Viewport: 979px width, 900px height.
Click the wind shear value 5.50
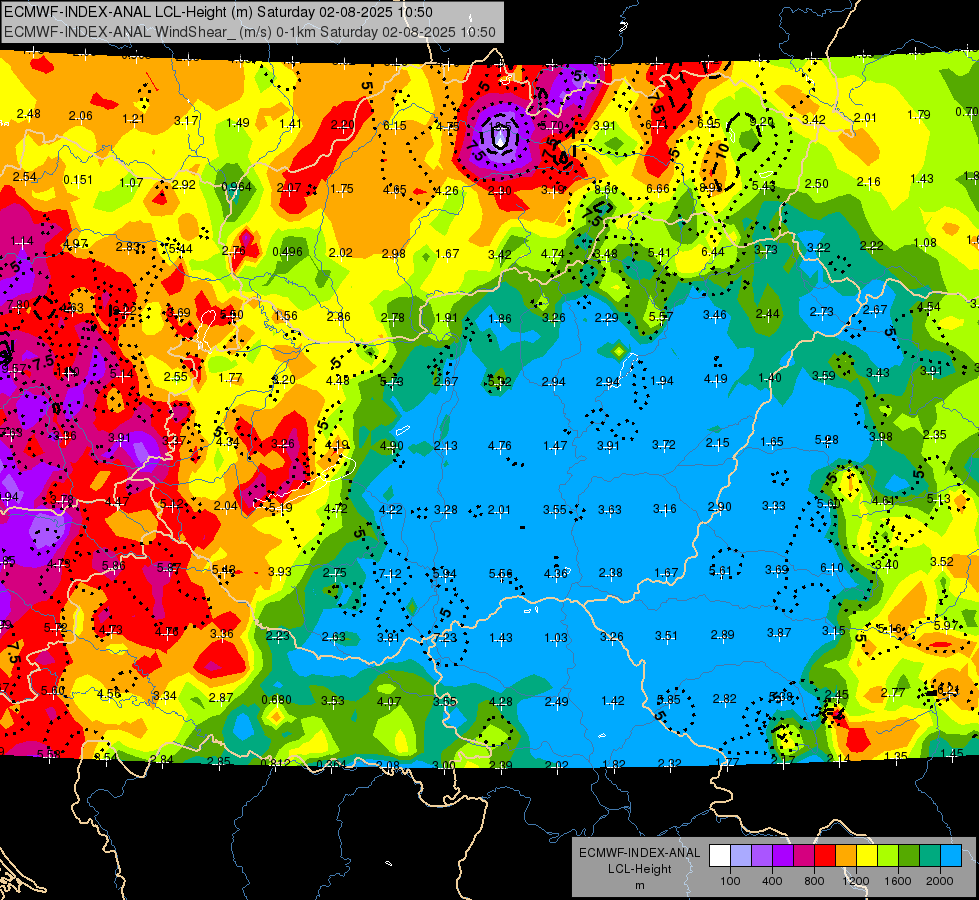[x=232, y=315]
